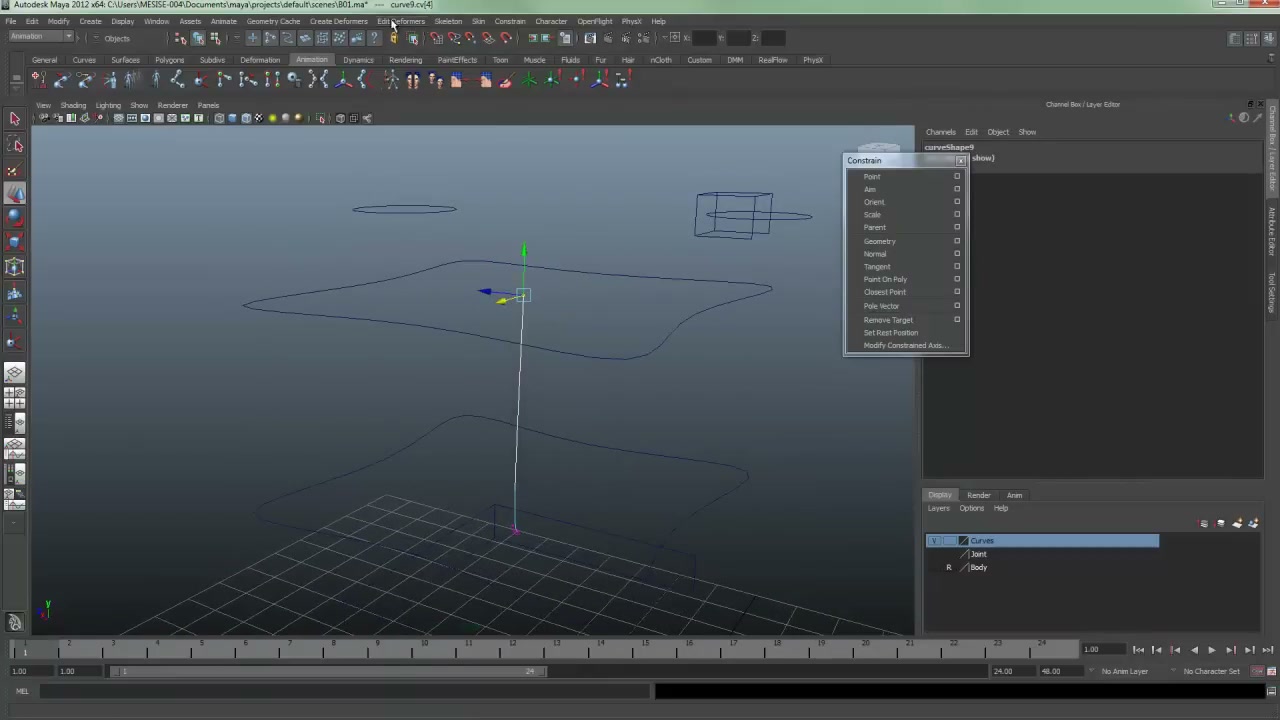Screen dimensions: 1280x720
Task: Open option box for Parent constraint
Action: [x=957, y=227]
